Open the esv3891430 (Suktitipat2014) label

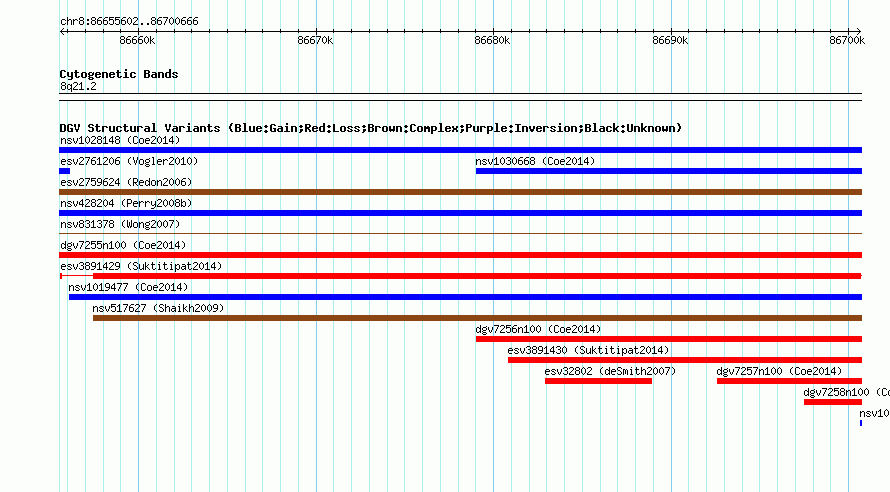[589, 350]
